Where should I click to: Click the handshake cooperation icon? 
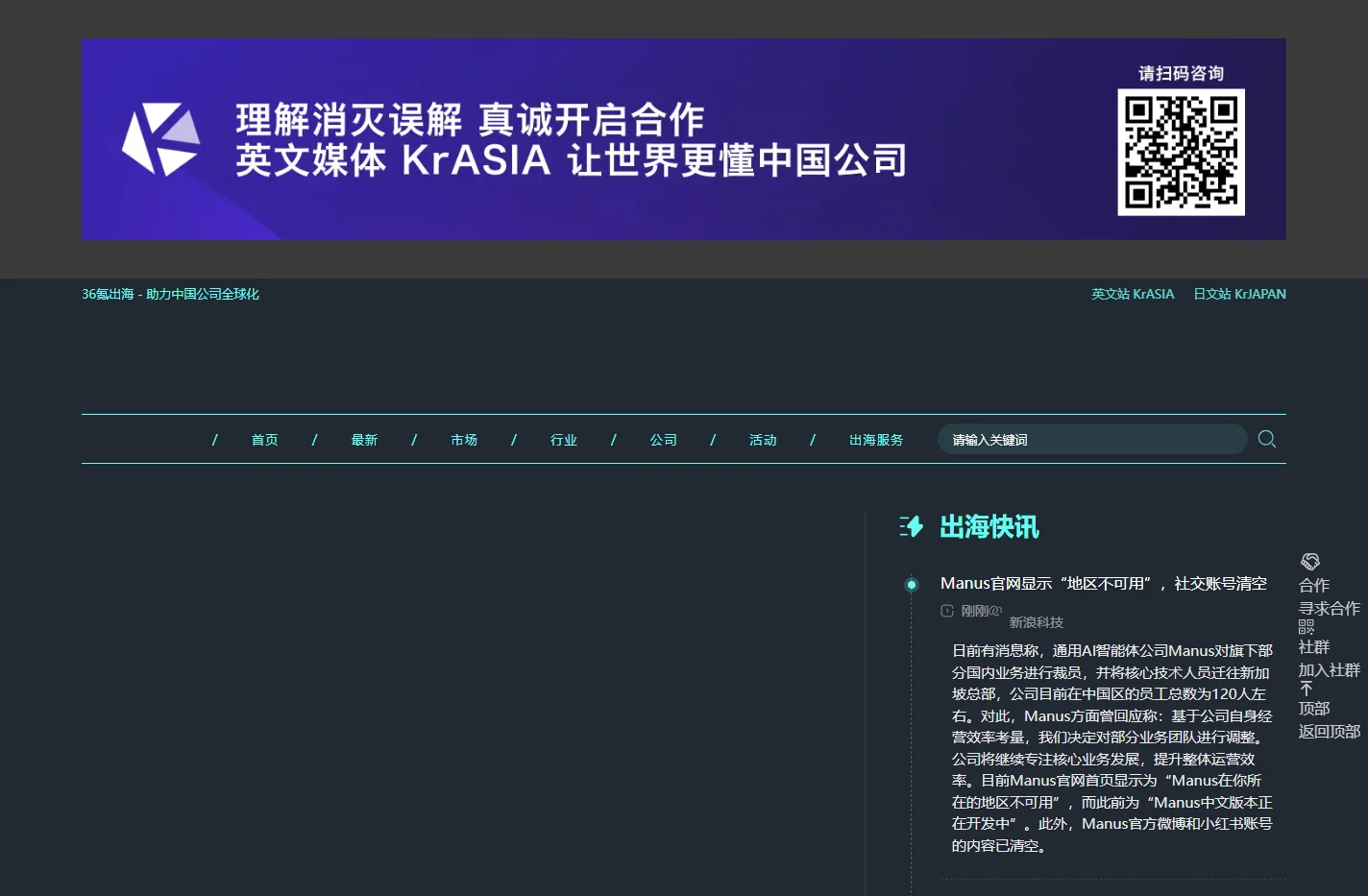click(1309, 562)
